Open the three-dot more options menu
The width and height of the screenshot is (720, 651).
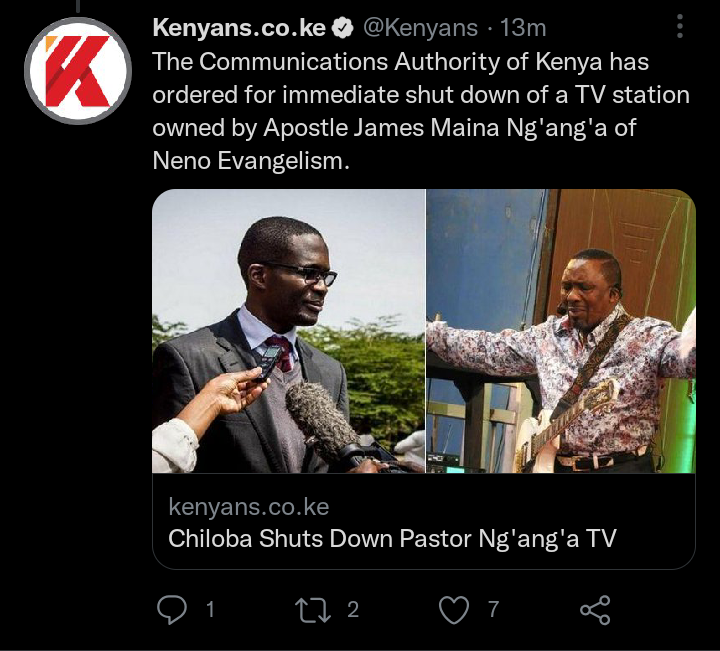680,26
